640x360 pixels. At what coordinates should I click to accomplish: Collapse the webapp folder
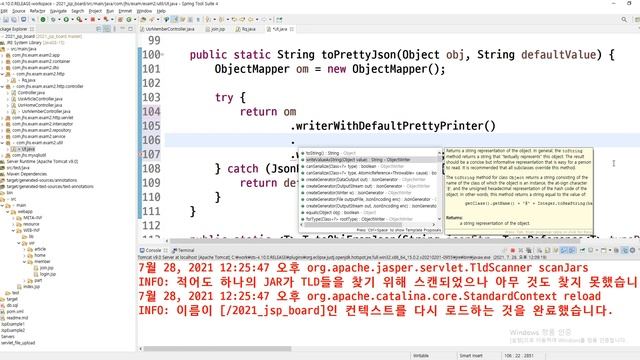tap(8, 212)
